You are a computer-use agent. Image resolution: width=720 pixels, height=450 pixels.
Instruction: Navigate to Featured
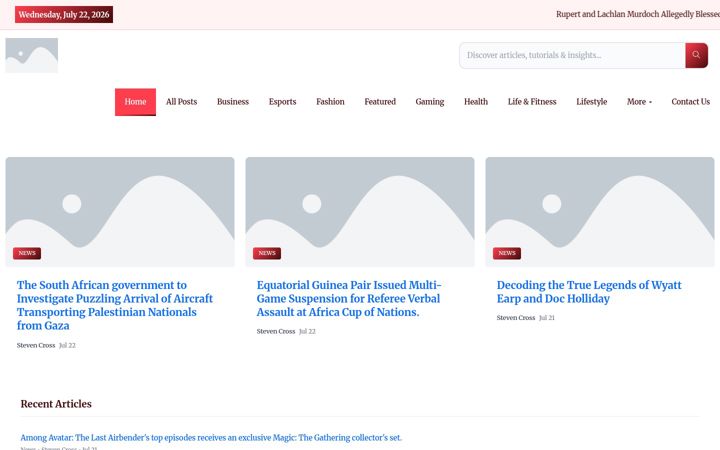pos(380,102)
